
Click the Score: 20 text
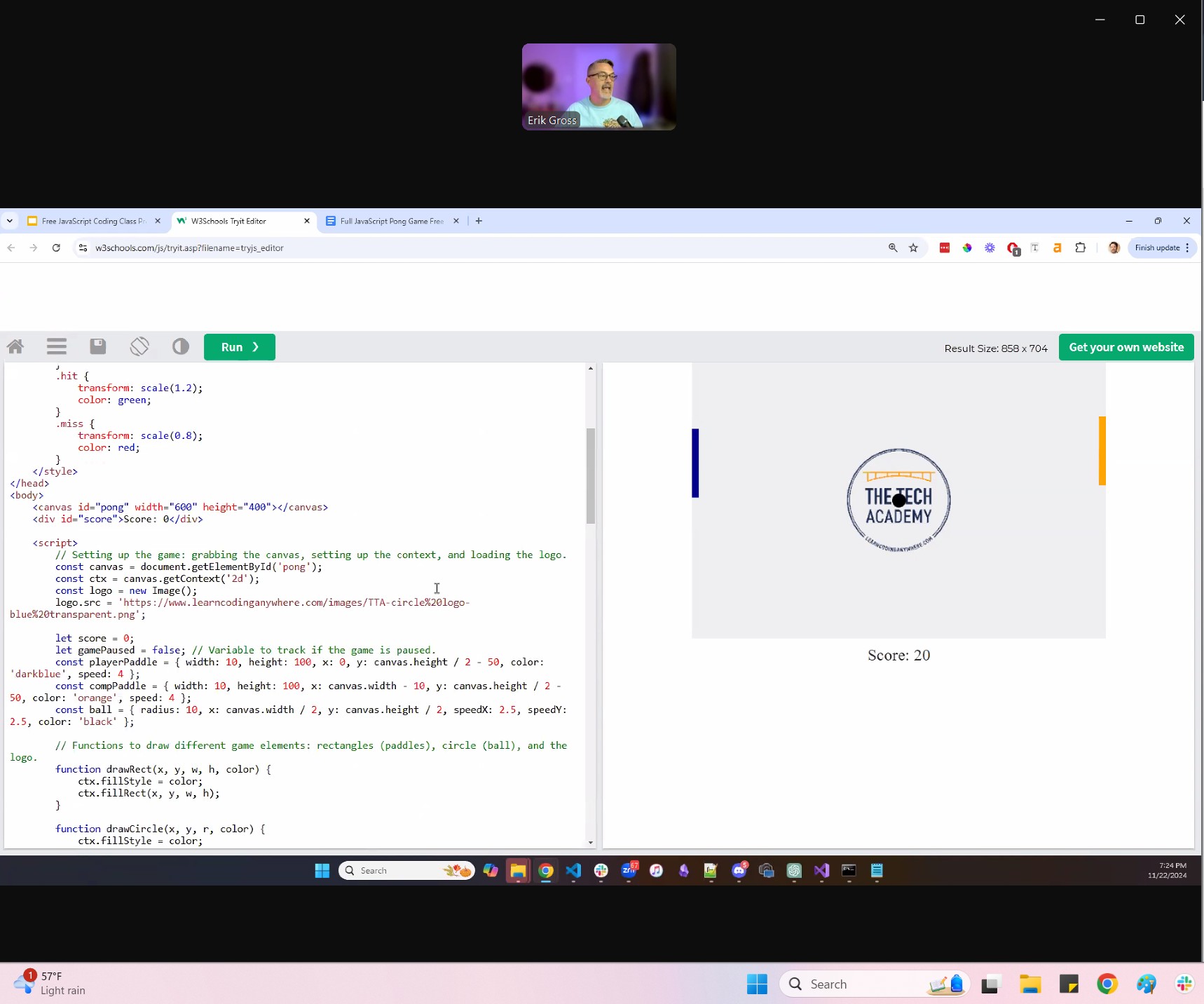pos(899,656)
